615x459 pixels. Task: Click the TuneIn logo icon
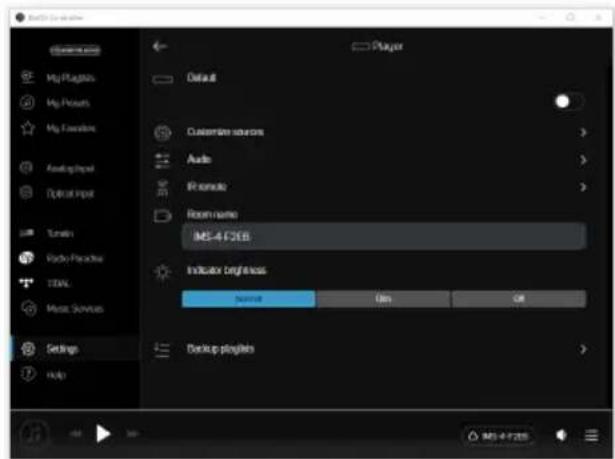(27, 233)
